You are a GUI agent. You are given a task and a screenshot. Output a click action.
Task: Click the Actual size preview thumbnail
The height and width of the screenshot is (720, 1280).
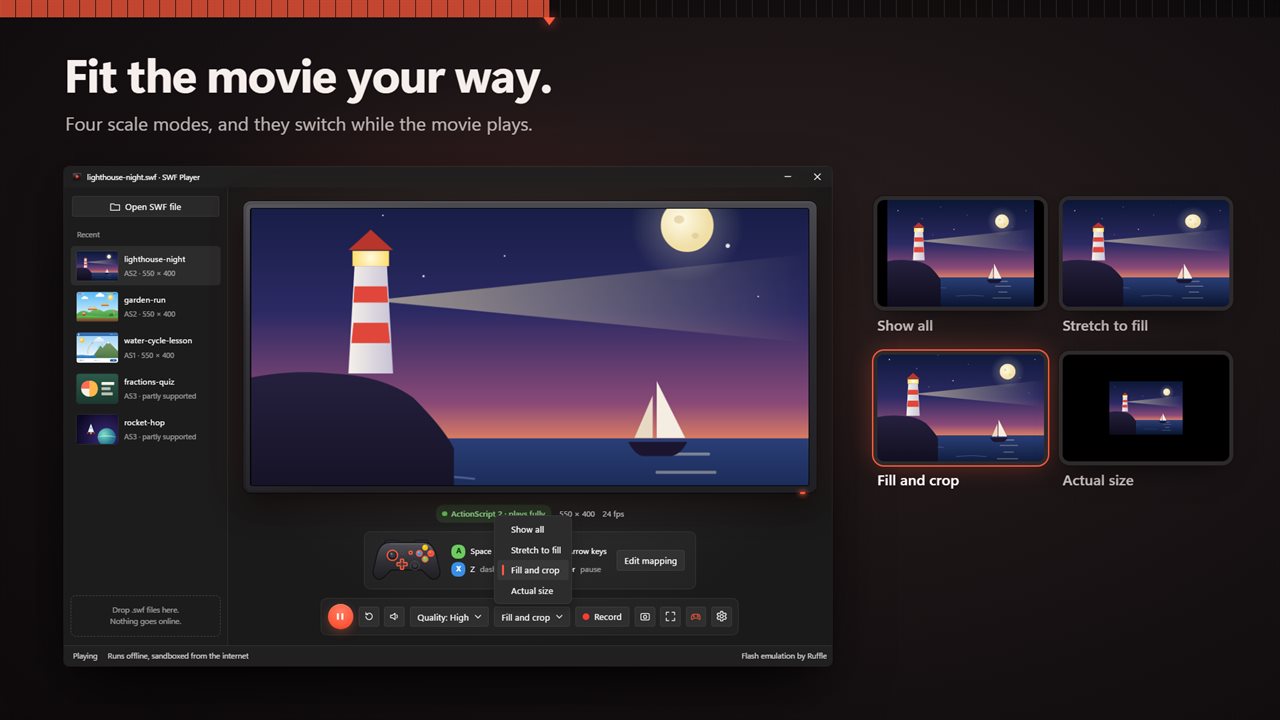coord(1146,408)
